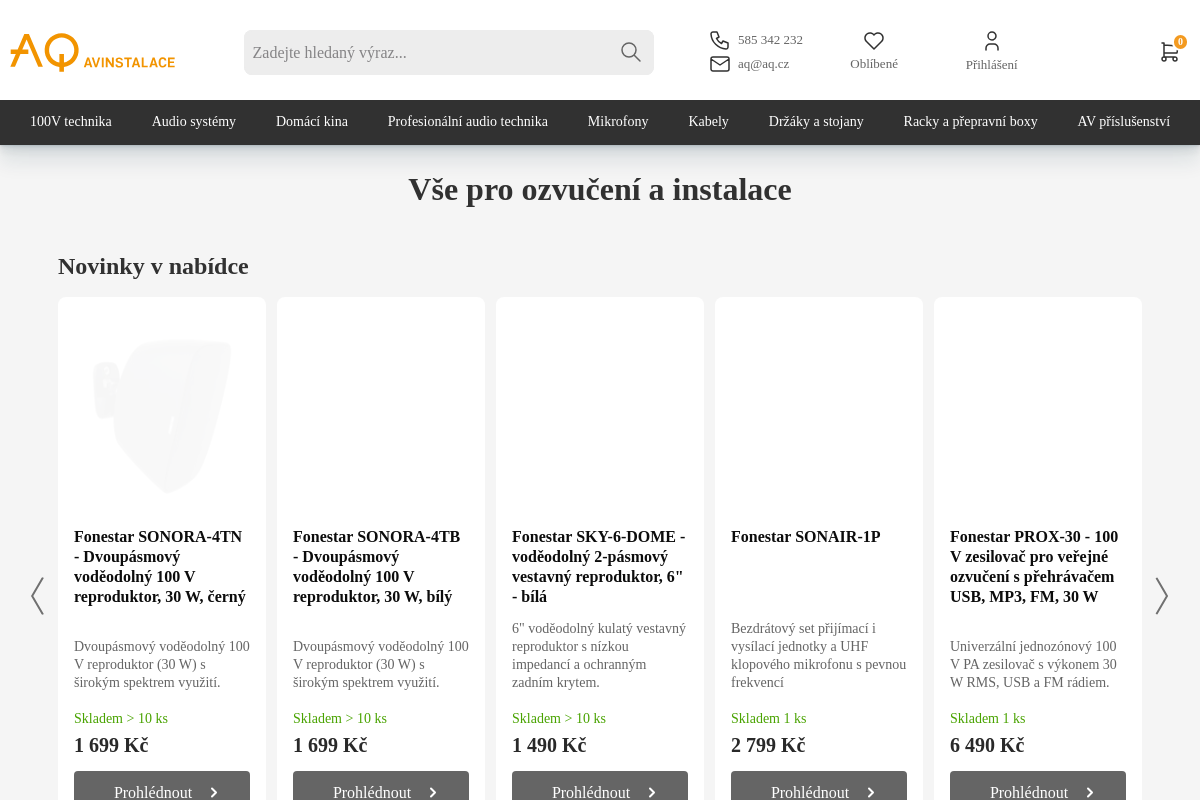
Task: Click price 1 490 Kč
Action: pyautogui.click(x=549, y=746)
